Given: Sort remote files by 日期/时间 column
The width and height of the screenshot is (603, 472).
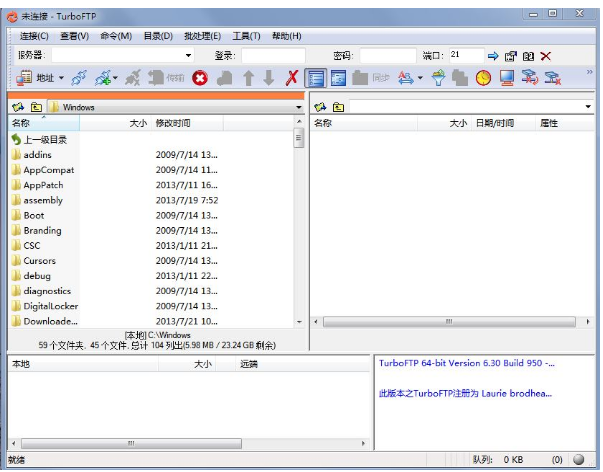Looking at the screenshot, I should (503, 123).
